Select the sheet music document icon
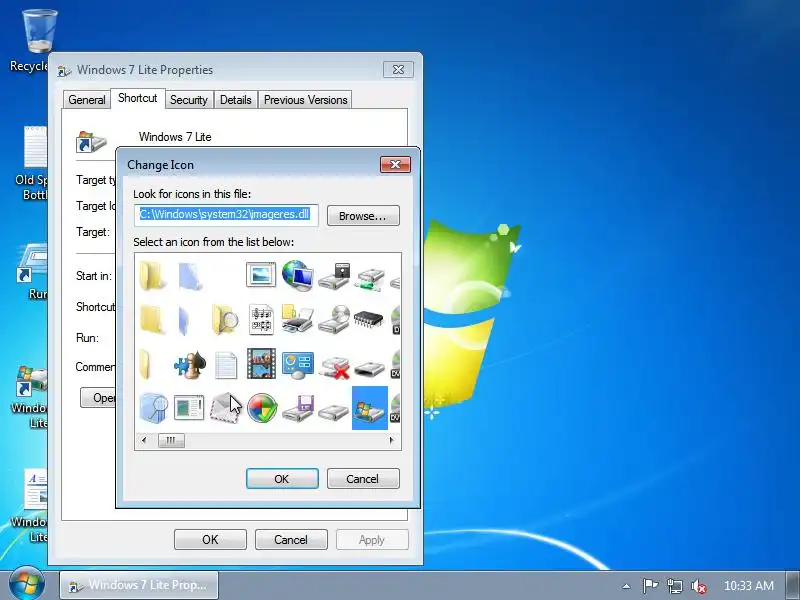This screenshot has height=600, width=800. (261, 320)
